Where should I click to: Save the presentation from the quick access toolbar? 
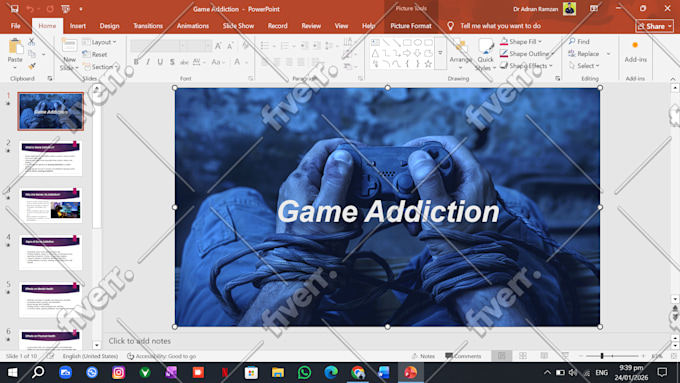tap(14, 9)
